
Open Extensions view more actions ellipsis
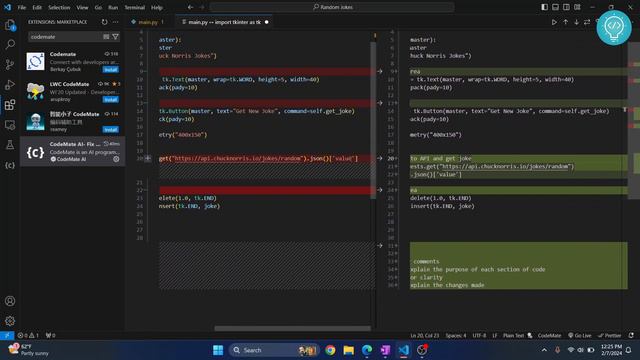tap(116, 22)
